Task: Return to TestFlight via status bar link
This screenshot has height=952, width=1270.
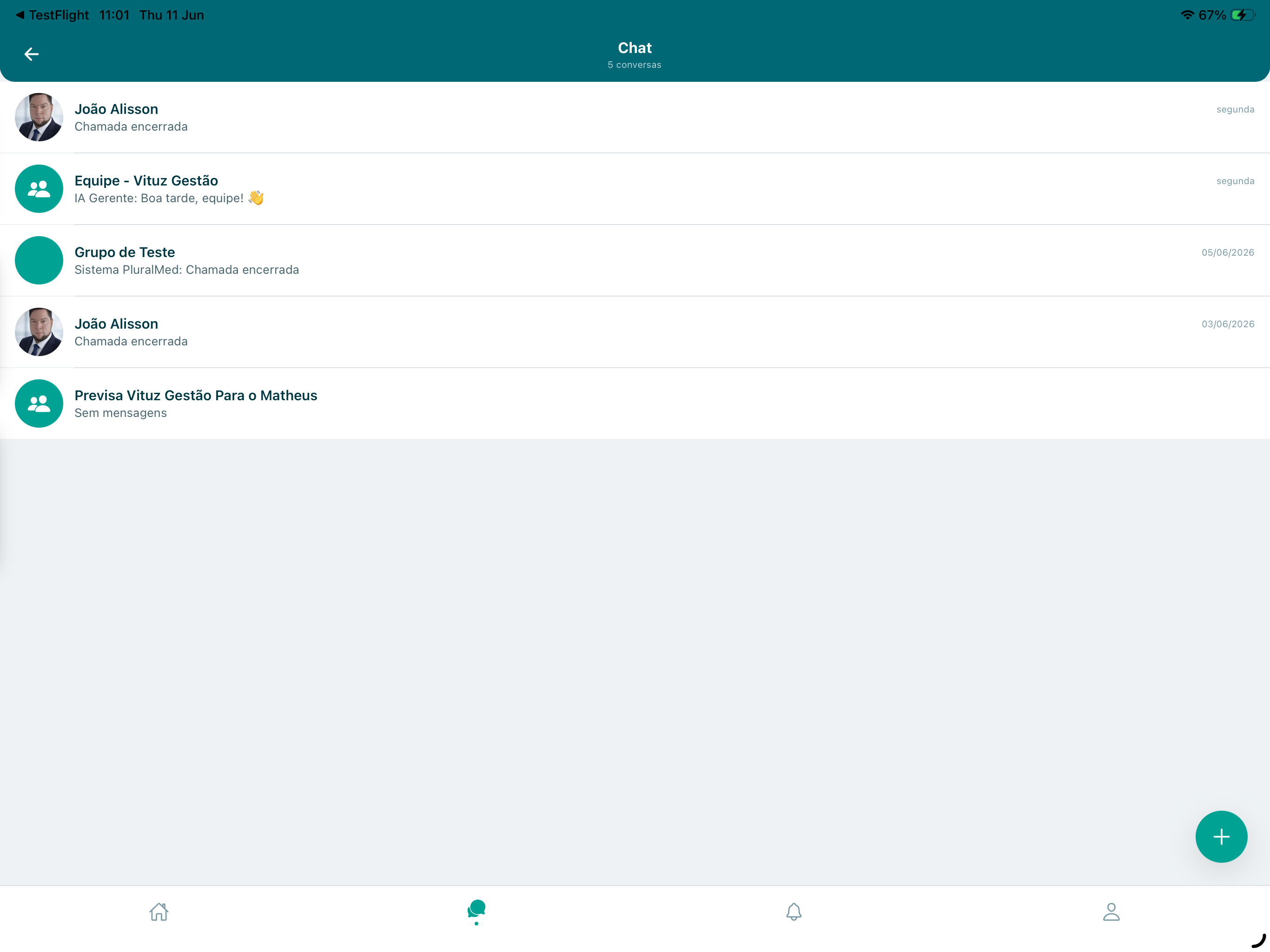Action: 52,15
